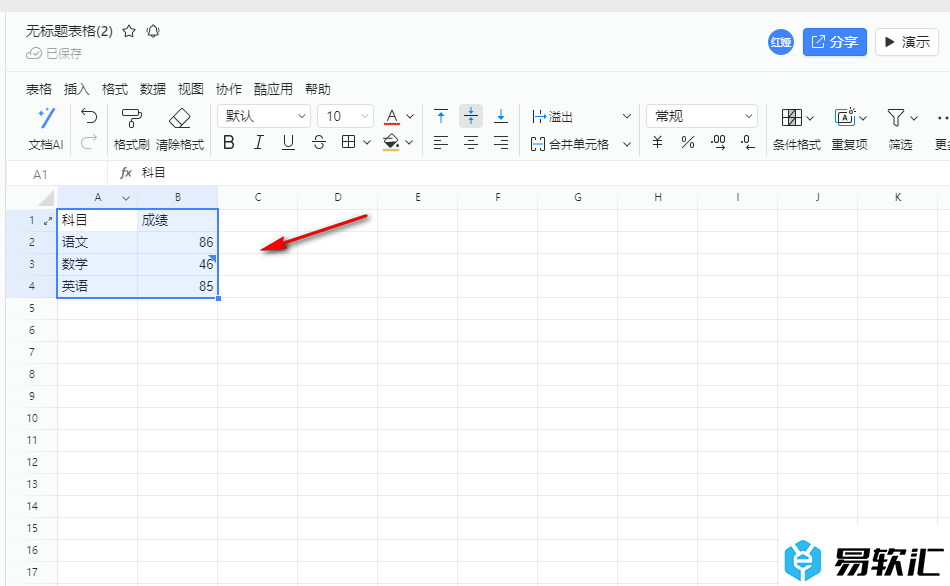Toggle bold formatting
Image resolution: width=950 pixels, height=586 pixels.
pyautogui.click(x=229, y=142)
